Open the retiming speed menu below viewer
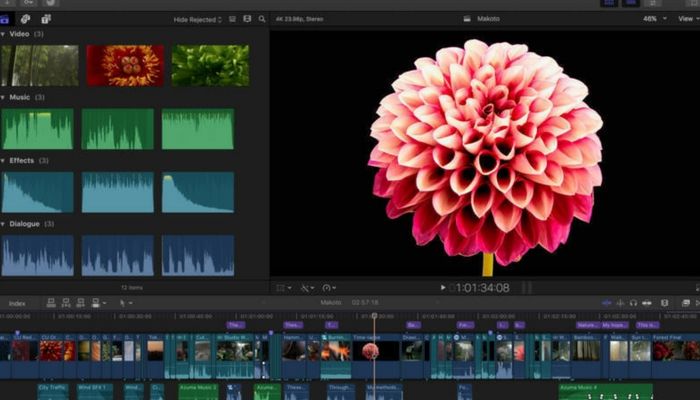The image size is (700, 400). tap(330, 288)
